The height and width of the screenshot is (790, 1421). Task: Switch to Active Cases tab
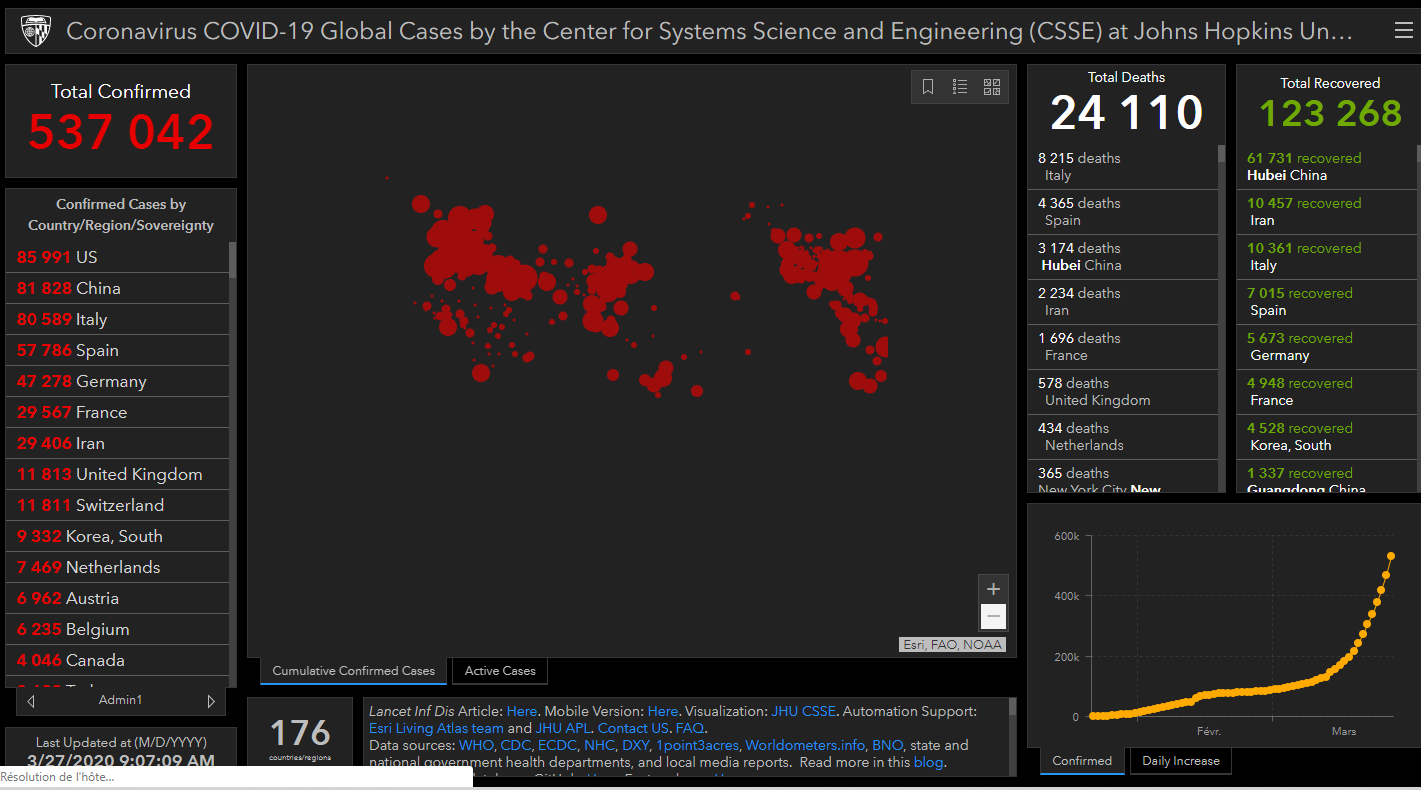click(x=500, y=671)
